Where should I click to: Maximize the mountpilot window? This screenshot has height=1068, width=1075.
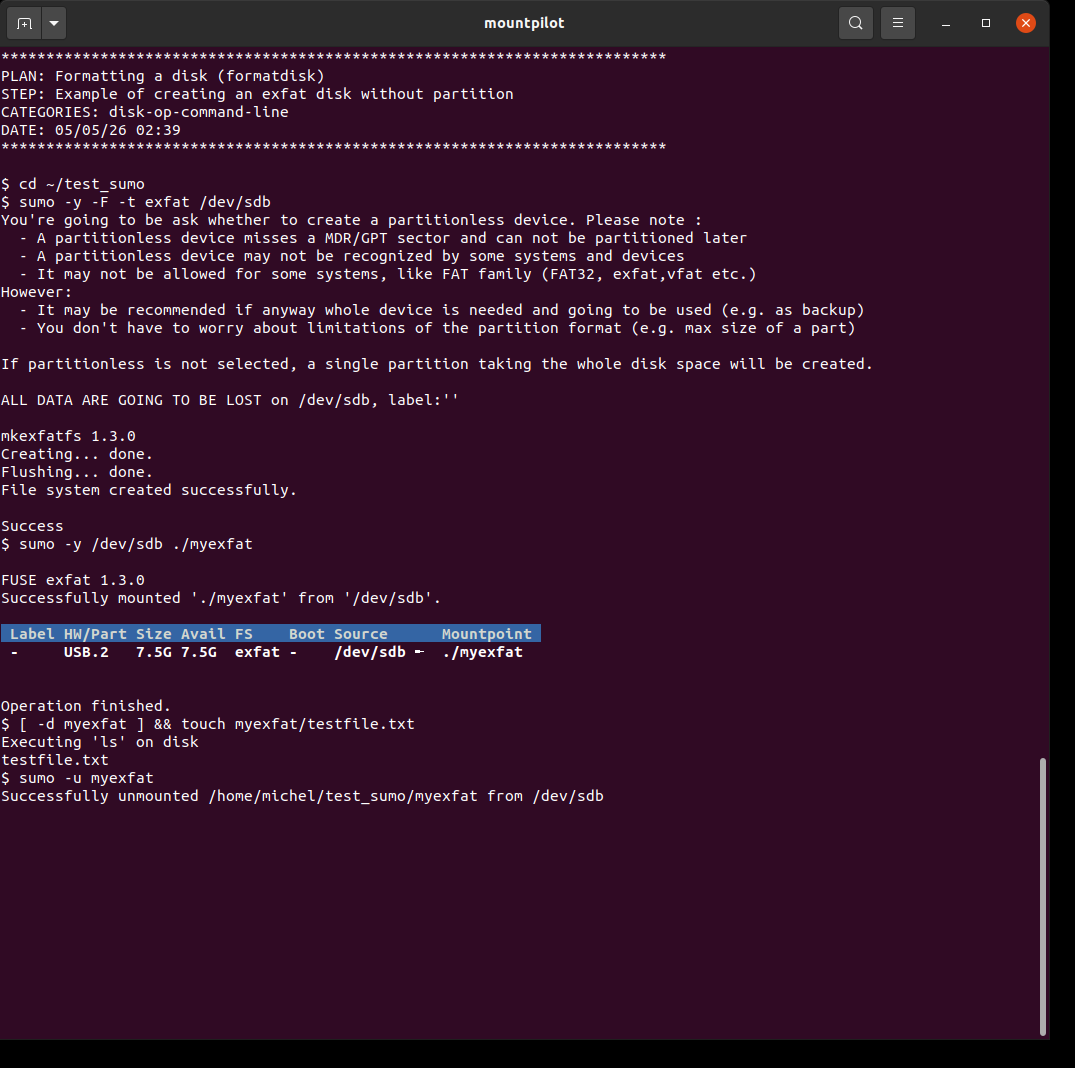(x=986, y=23)
